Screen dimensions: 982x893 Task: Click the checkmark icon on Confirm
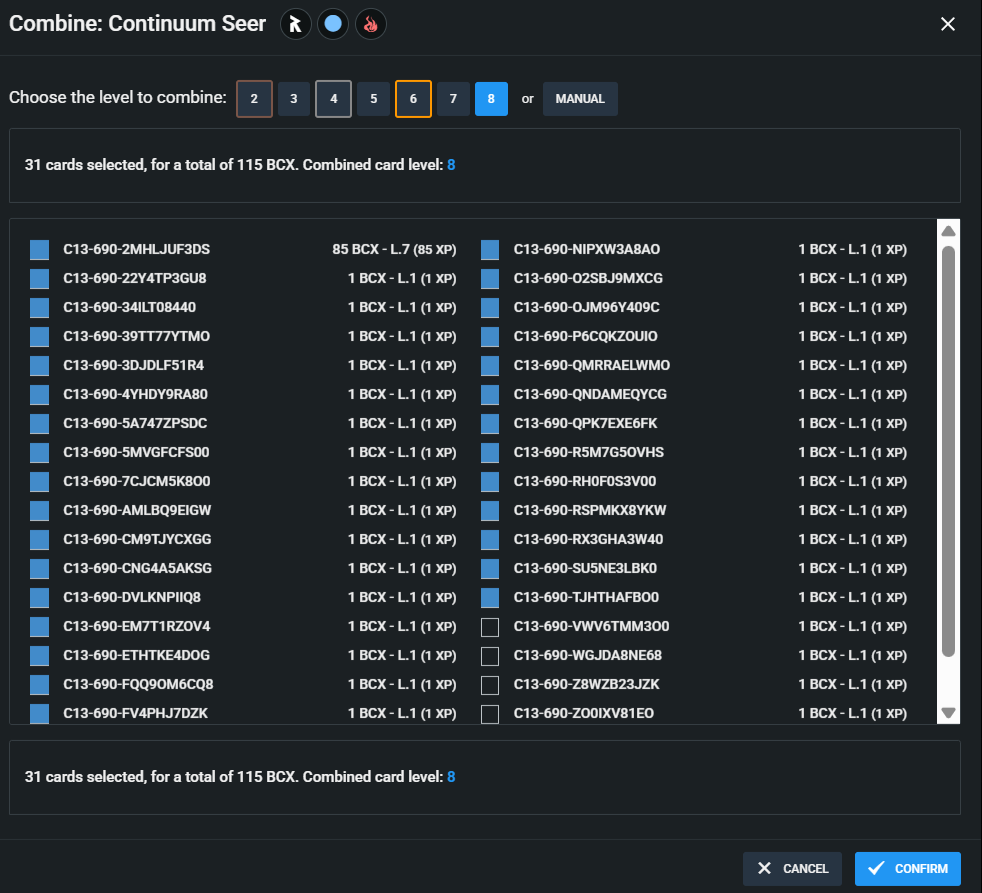coord(876,868)
